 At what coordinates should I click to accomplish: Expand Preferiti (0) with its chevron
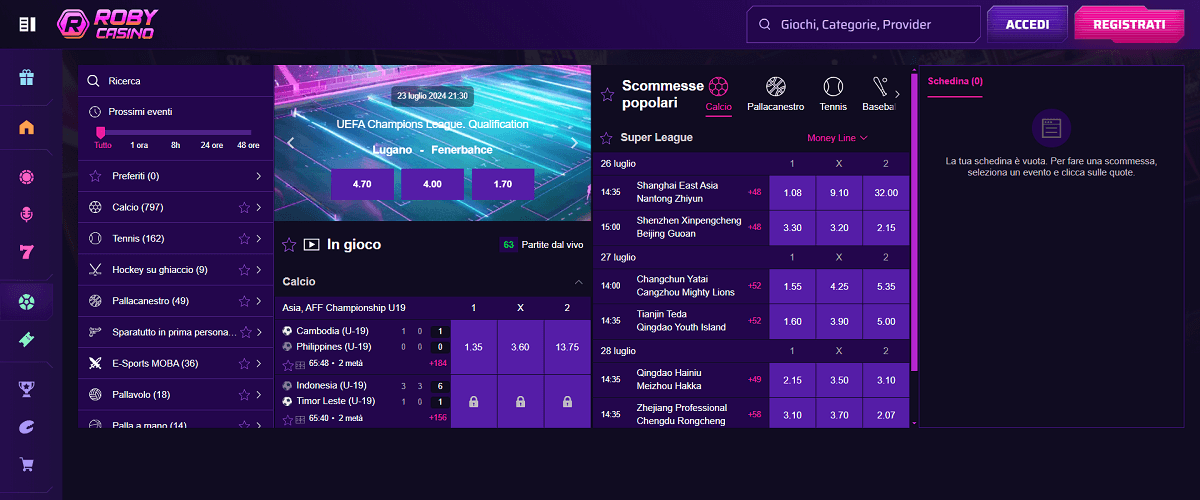click(x=259, y=176)
